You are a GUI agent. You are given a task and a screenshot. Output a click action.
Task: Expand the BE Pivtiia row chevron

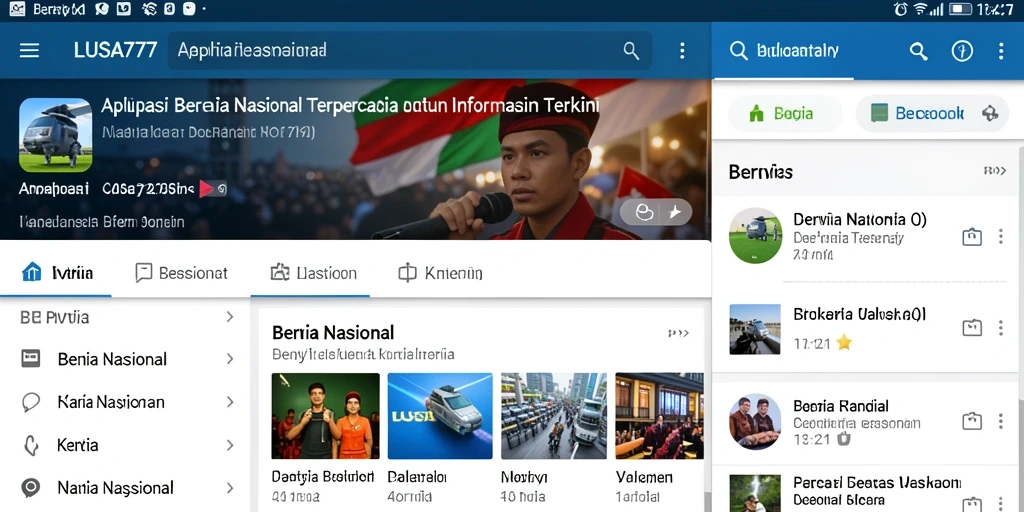(230, 317)
